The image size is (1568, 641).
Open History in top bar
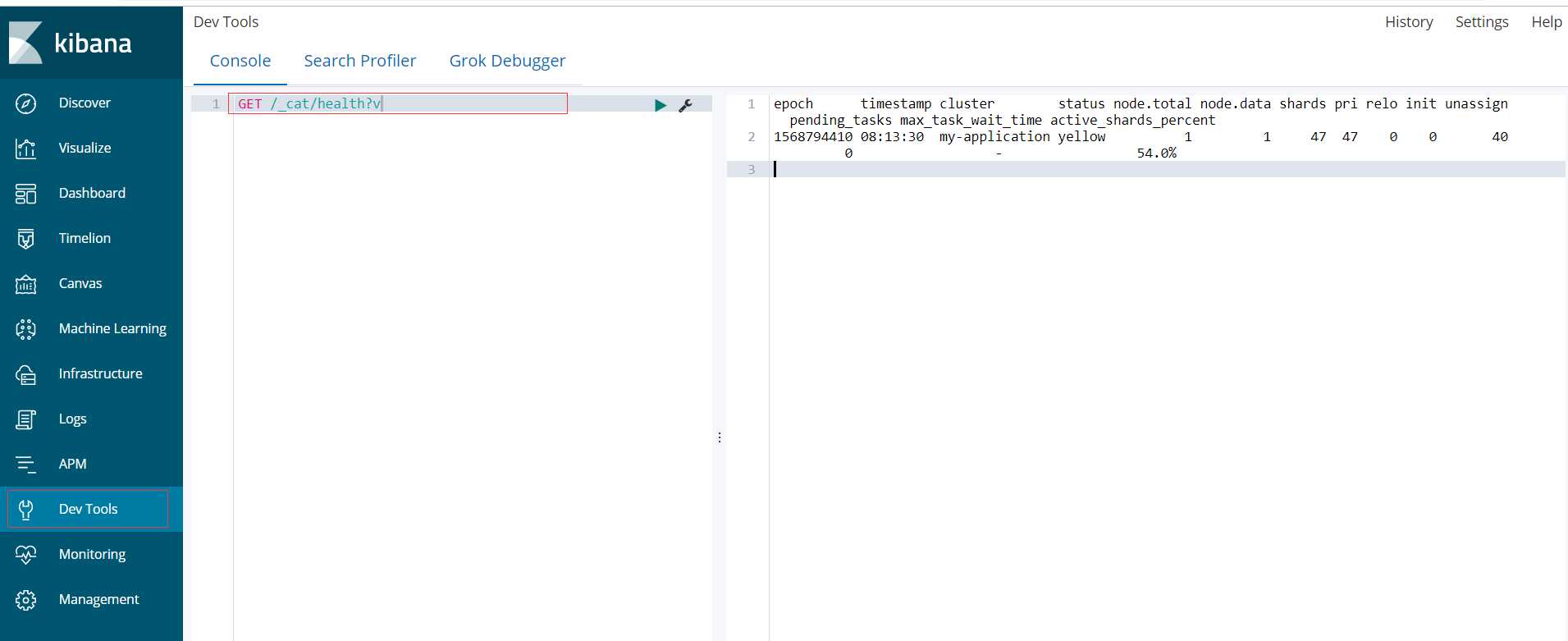[x=1409, y=22]
